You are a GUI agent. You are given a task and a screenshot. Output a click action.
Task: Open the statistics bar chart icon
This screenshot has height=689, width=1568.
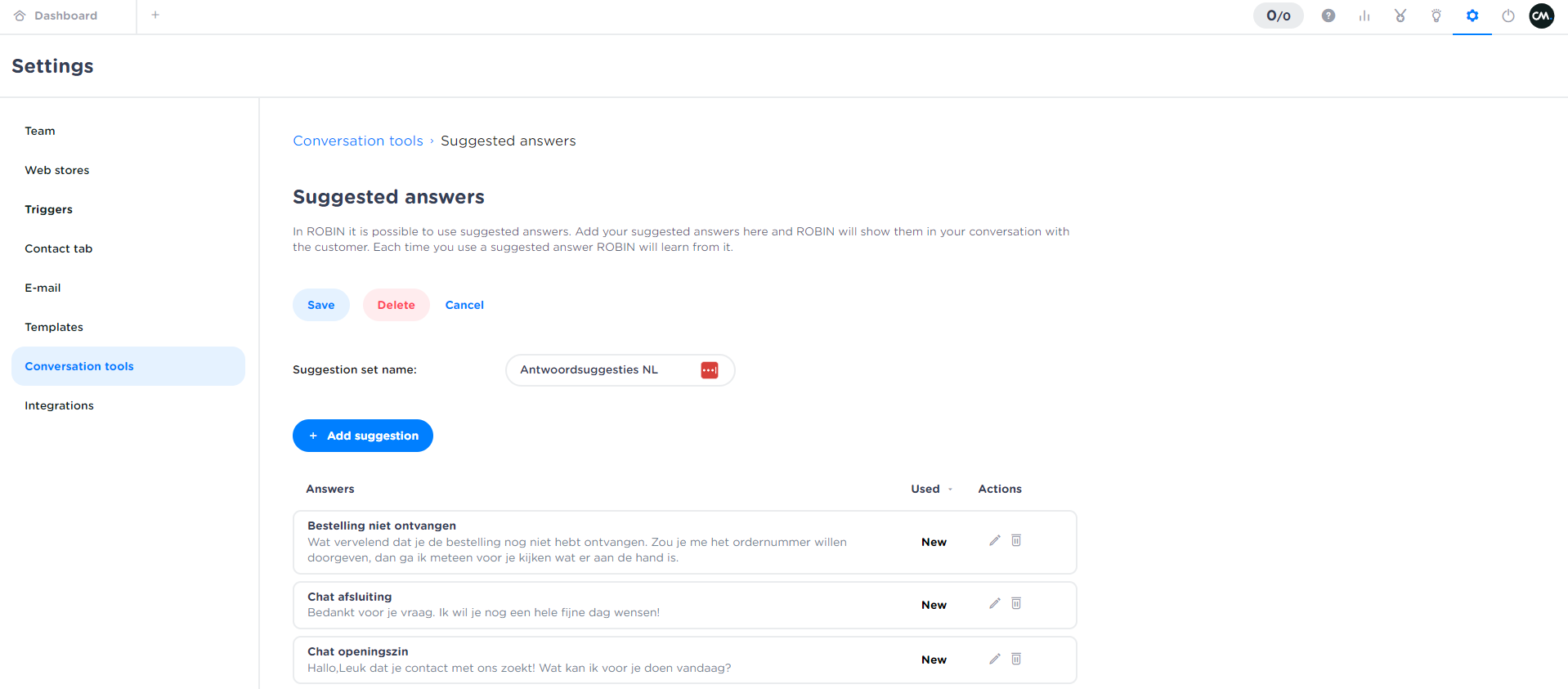click(x=1364, y=16)
